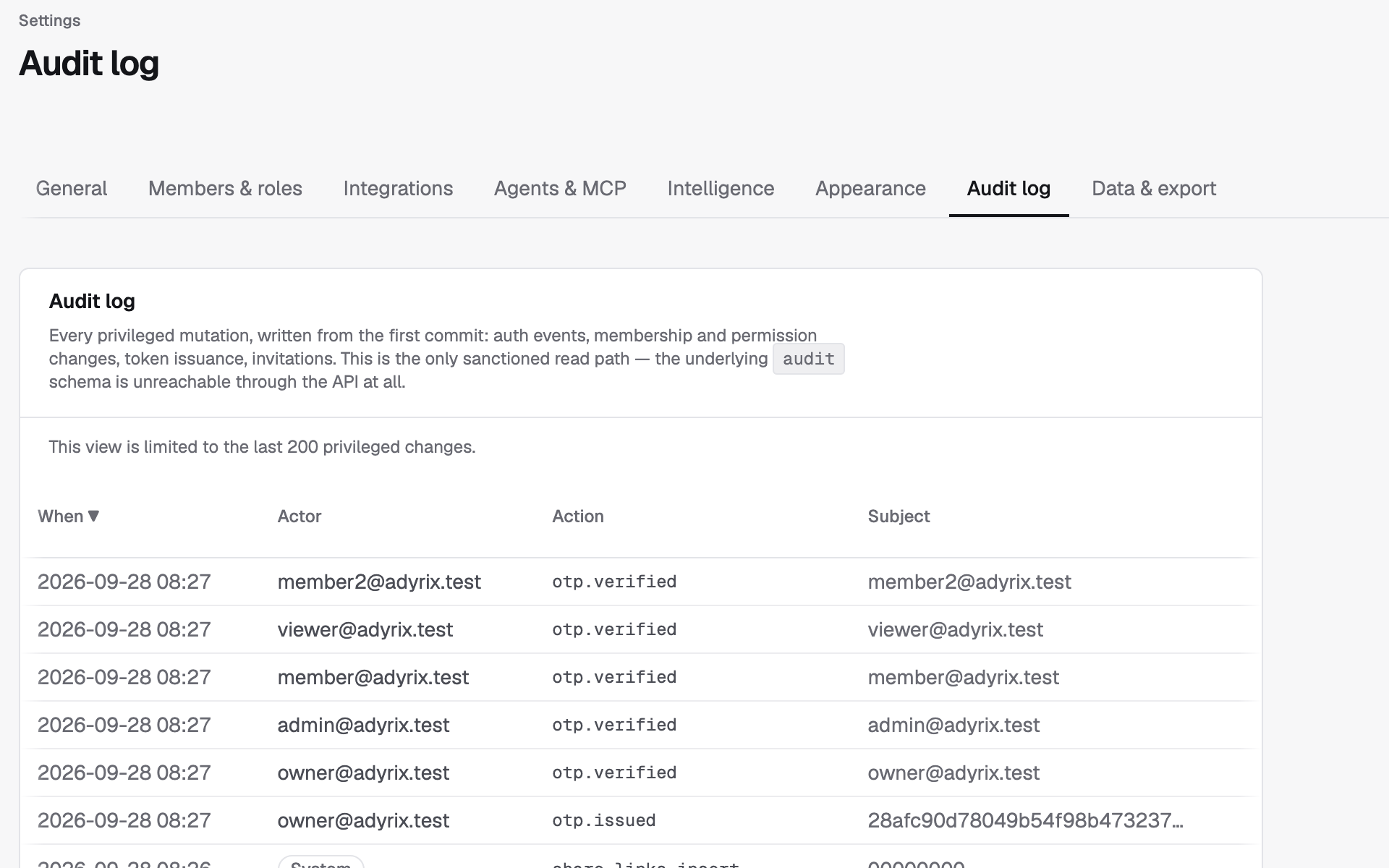Click the Settings breadcrumb link
1389x868 pixels.
tap(49, 20)
